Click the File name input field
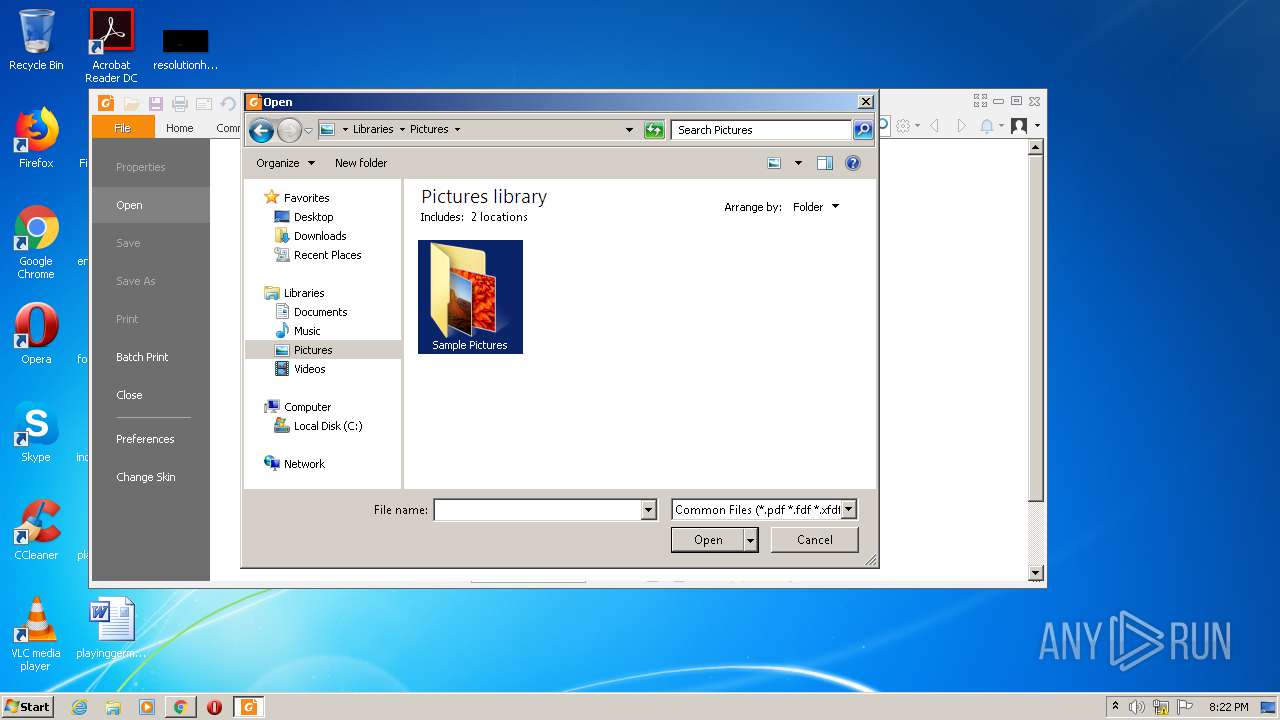The image size is (1280, 720). click(538, 510)
